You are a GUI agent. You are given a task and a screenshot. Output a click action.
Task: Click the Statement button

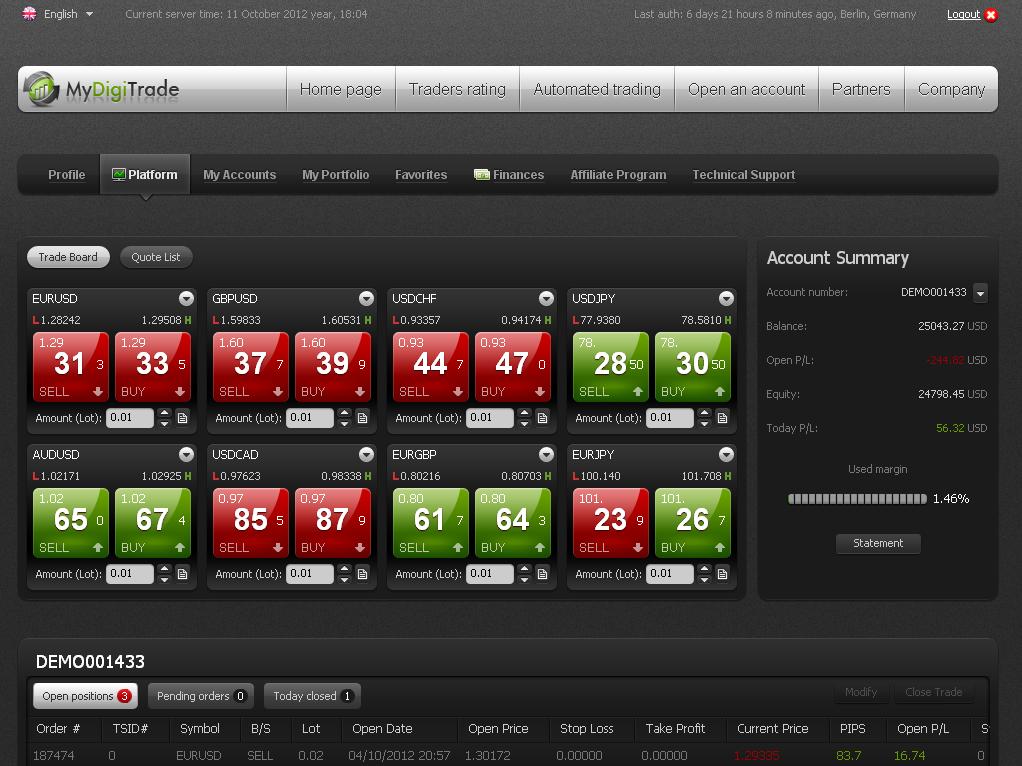[x=878, y=543]
